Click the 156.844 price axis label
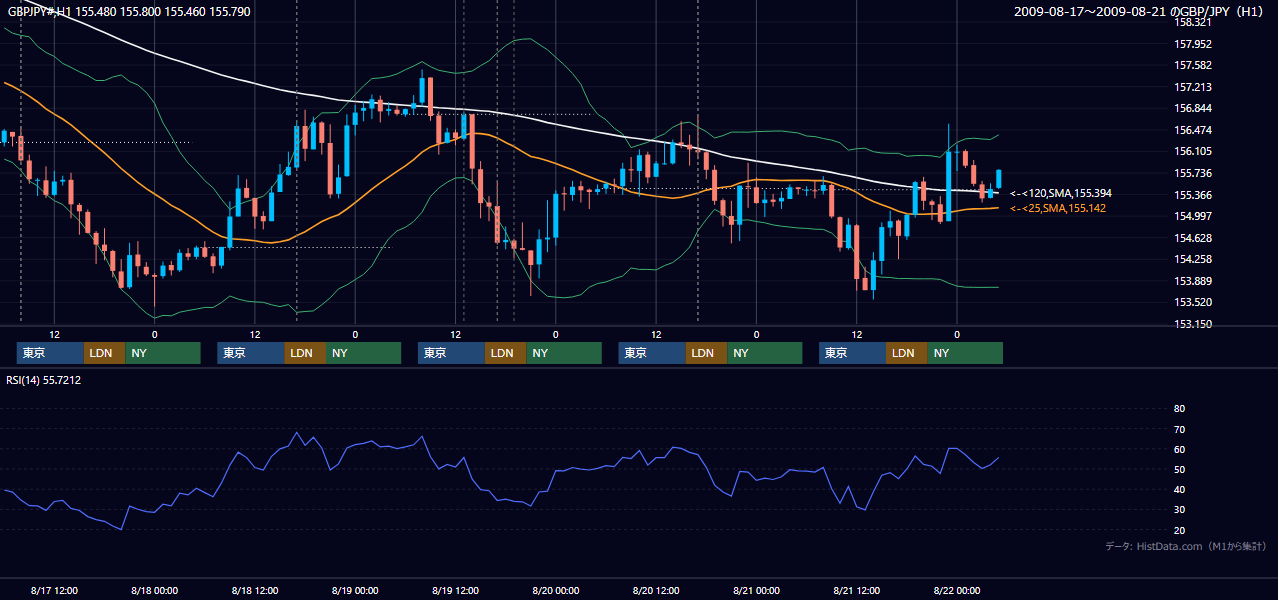Image resolution: width=1278 pixels, height=600 pixels. pos(1193,108)
